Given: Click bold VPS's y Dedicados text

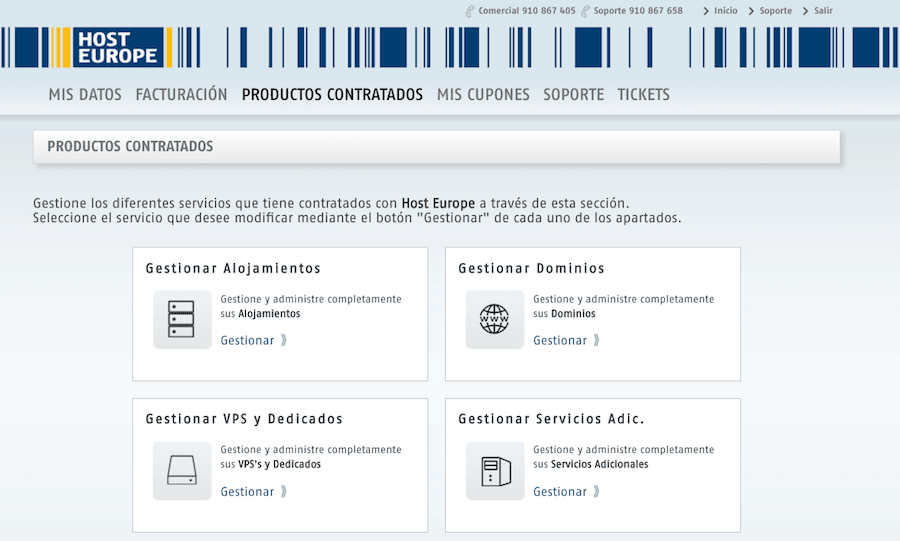Looking at the screenshot, I should pyautogui.click(x=280, y=464).
